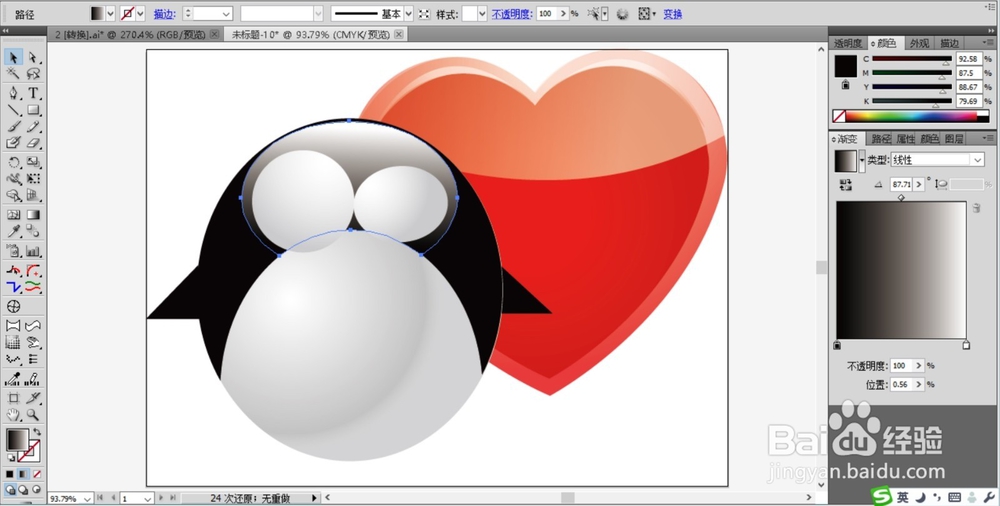Viewport: 1000px width, 506px height.
Task: Select the Selection (black arrow) tool
Action: click(x=13, y=58)
